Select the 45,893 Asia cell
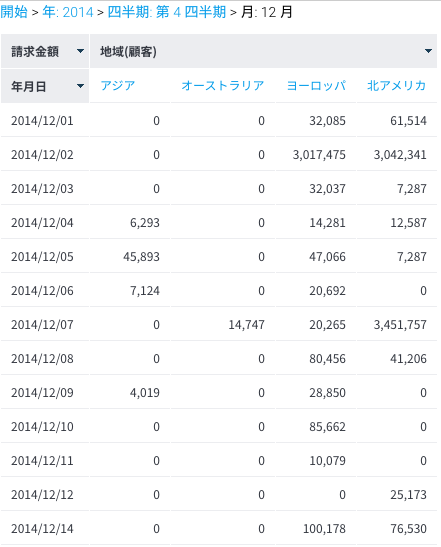 click(141, 257)
